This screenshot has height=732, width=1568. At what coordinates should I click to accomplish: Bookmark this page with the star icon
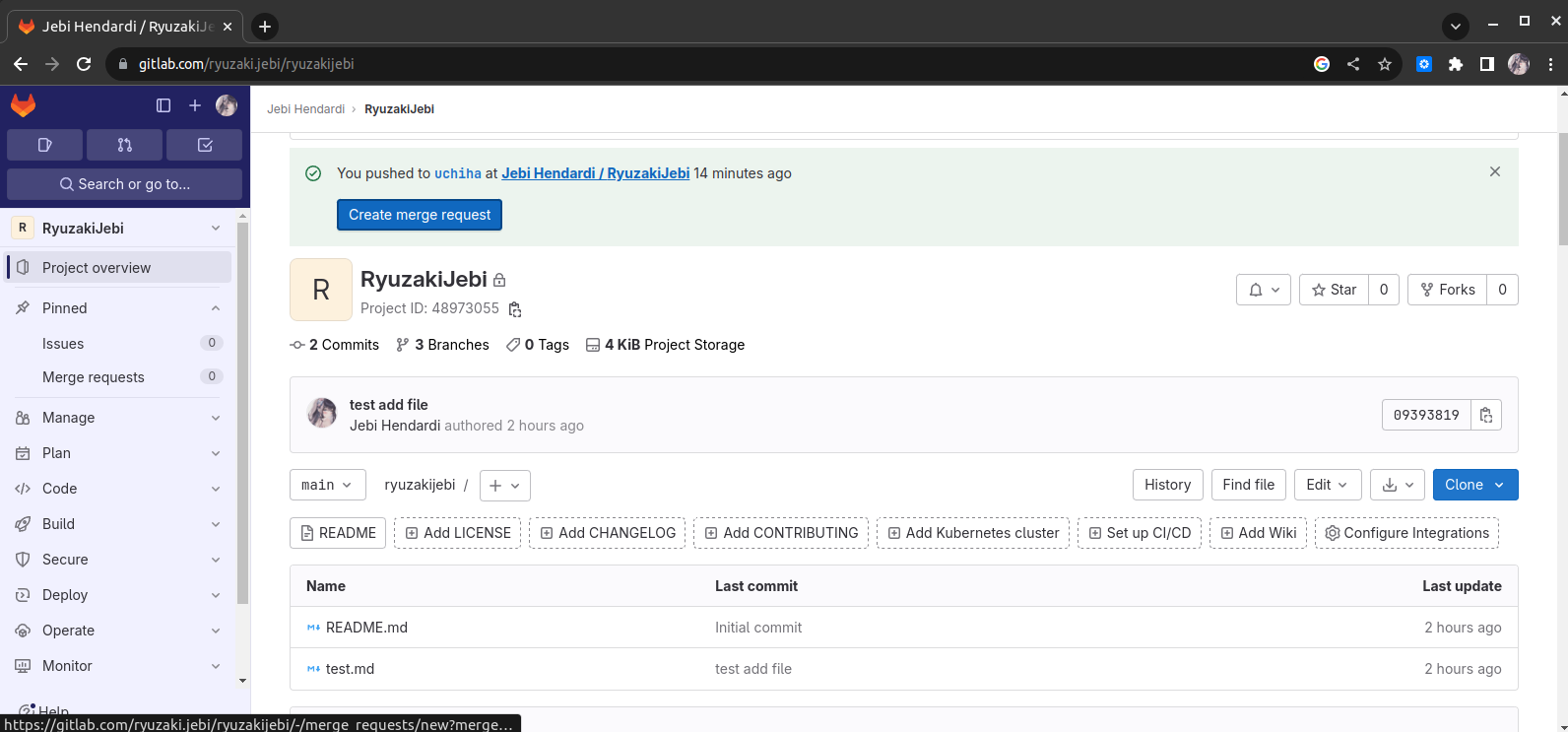(x=1385, y=64)
